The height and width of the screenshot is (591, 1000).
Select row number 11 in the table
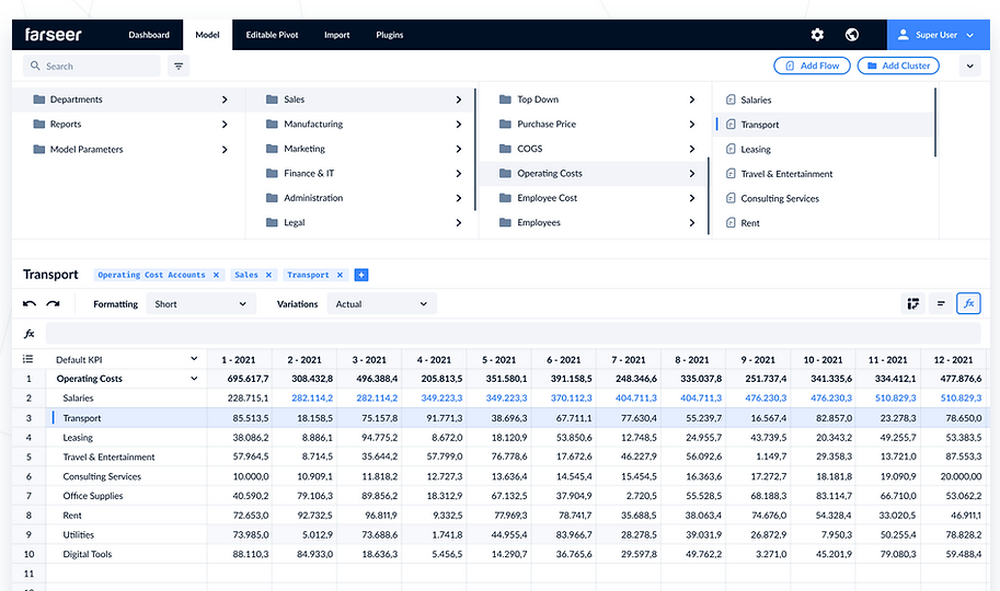pyautogui.click(x=29, y=573)
